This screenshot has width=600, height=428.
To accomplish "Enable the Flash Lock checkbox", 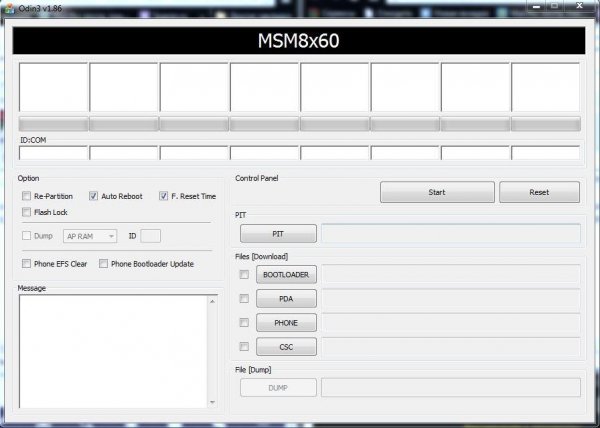I will pos(26,212).
